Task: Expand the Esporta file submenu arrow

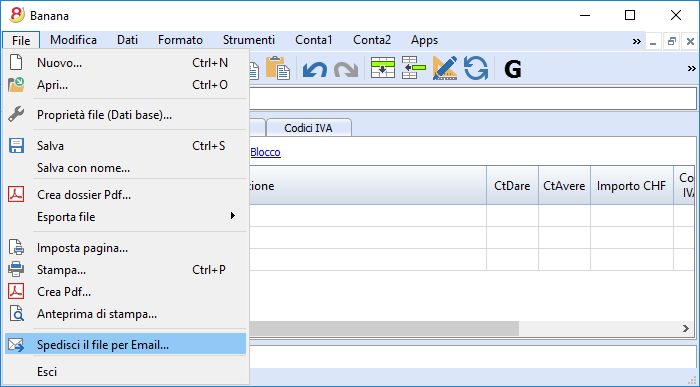Action: [x=233, y=216]
